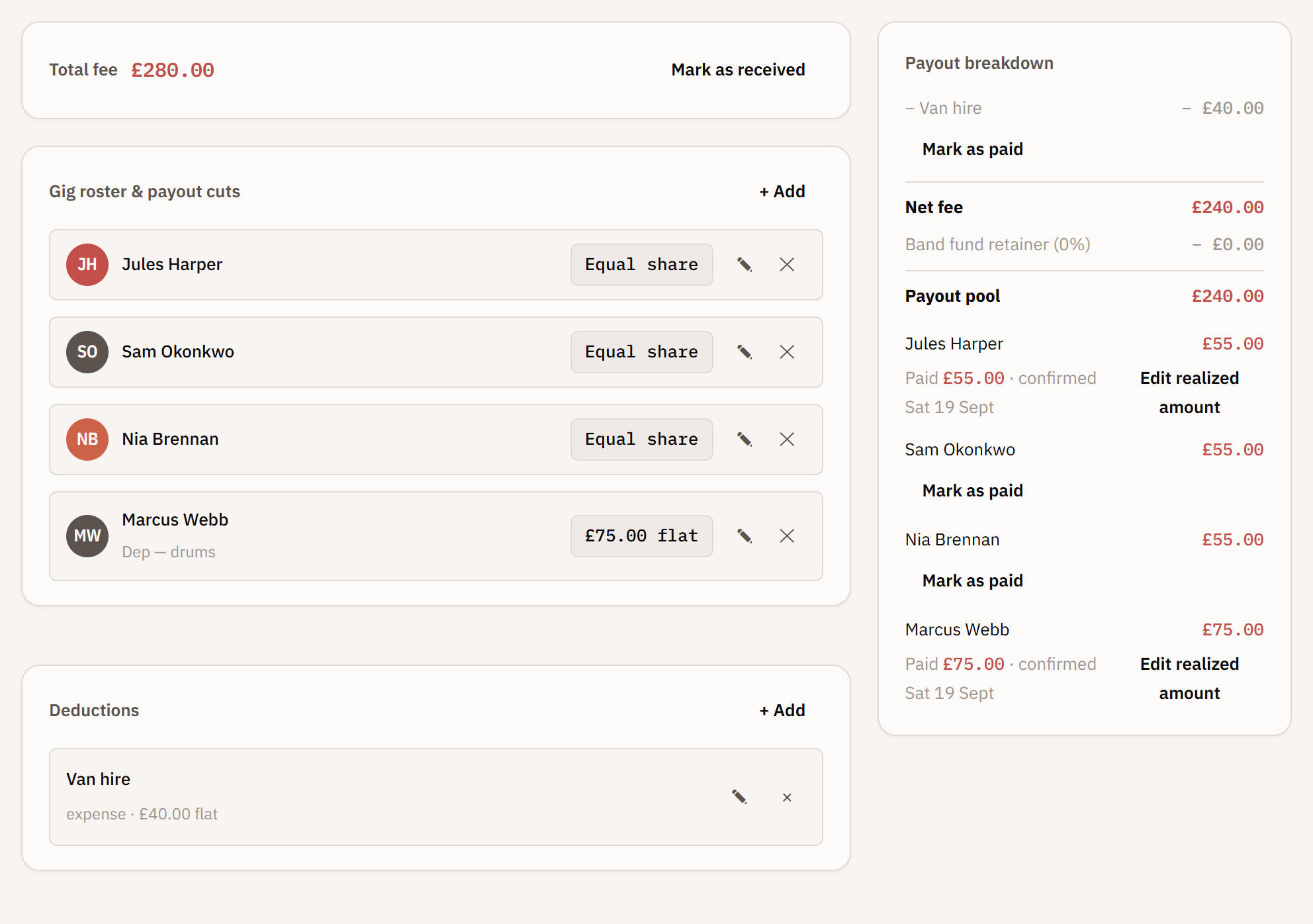Click the Van hire − £40.00 amount

click(1223, 109)
